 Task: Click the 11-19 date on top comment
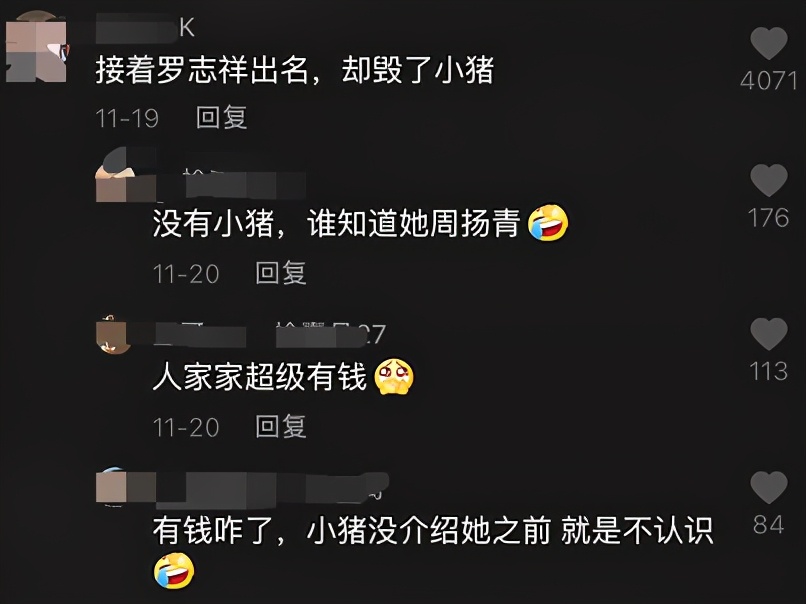(x=127, y=119)
